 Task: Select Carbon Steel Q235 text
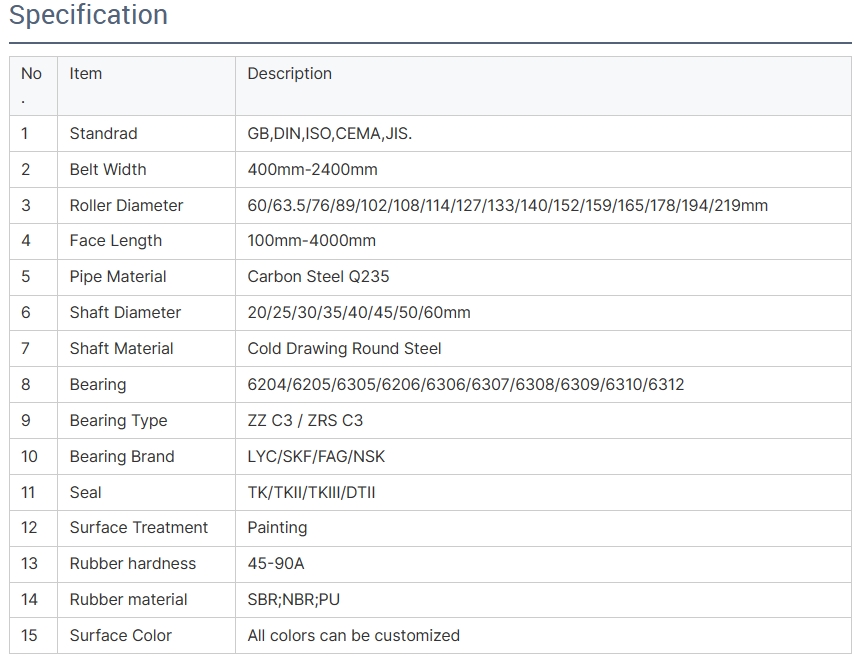[318, 277]
